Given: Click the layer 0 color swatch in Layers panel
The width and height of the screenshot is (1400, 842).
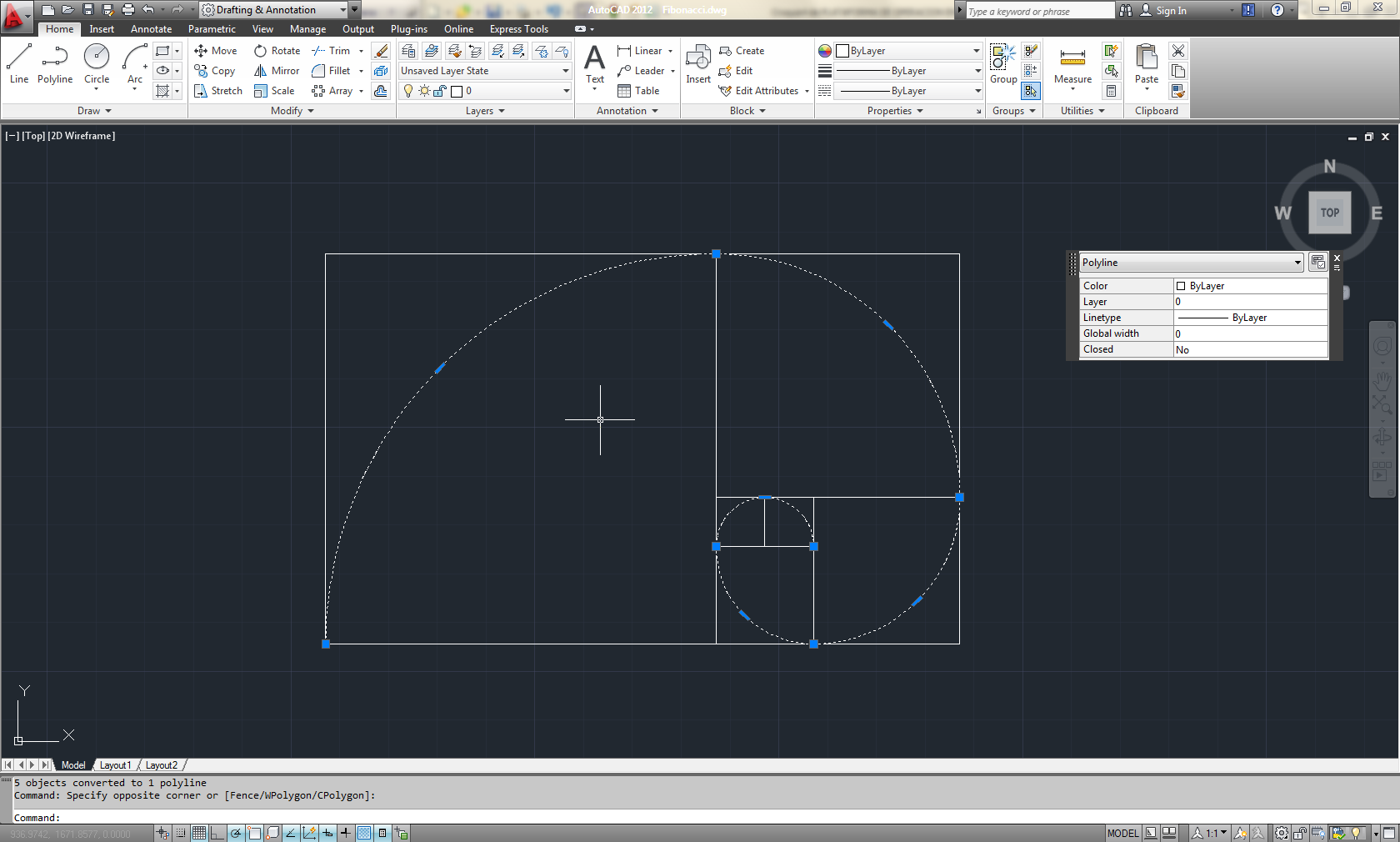Looking at the screenshot, I should [x=456, y=91].
